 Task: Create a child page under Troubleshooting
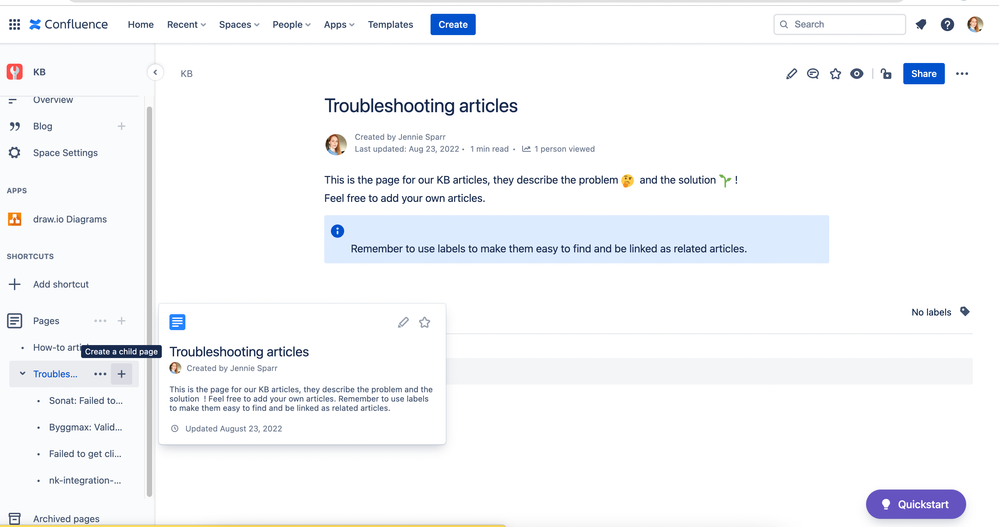121,374
